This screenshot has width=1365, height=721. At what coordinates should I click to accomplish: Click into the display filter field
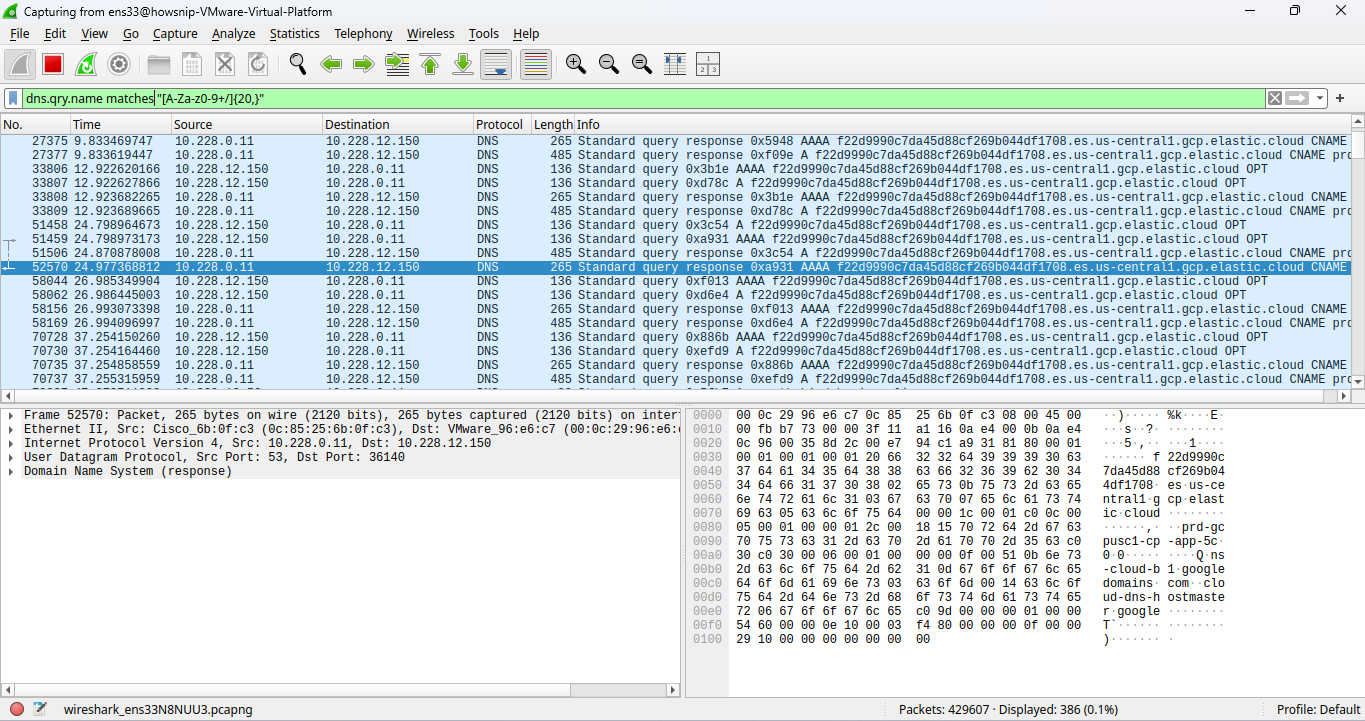pyautogui.click(x=643, y=98)
